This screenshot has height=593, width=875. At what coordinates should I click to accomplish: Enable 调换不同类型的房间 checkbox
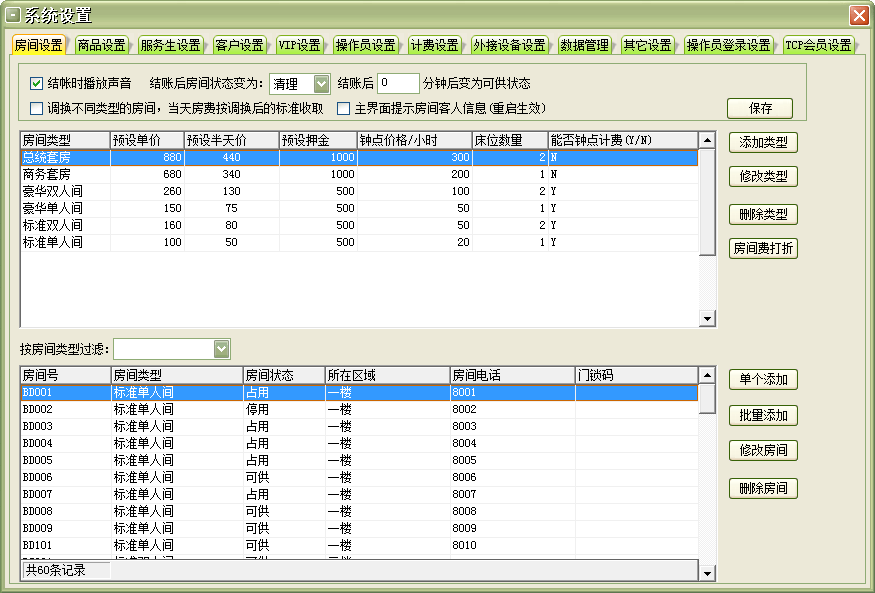37,108
